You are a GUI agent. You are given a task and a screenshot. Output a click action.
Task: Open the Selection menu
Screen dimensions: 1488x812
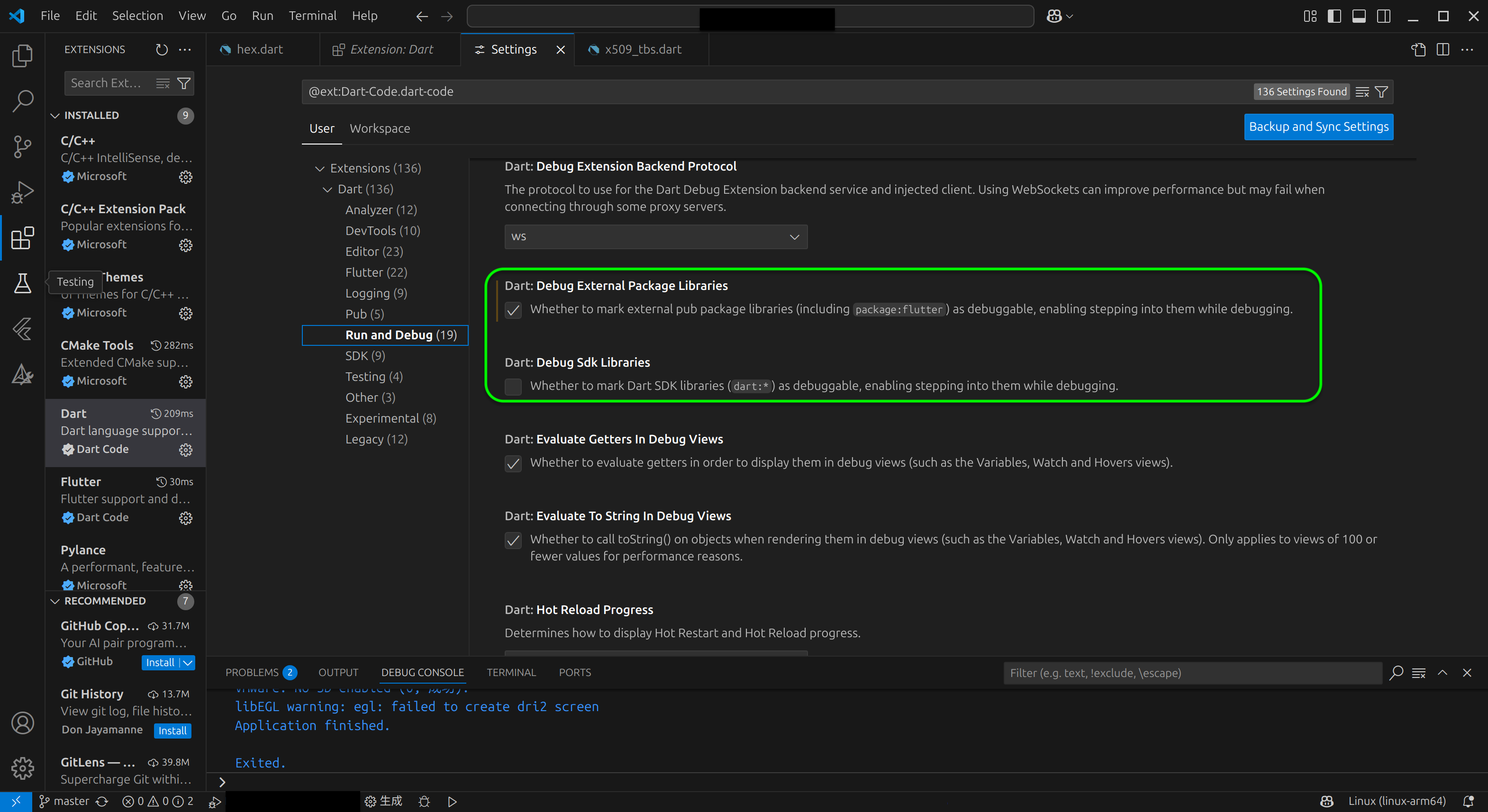(137, 16)
